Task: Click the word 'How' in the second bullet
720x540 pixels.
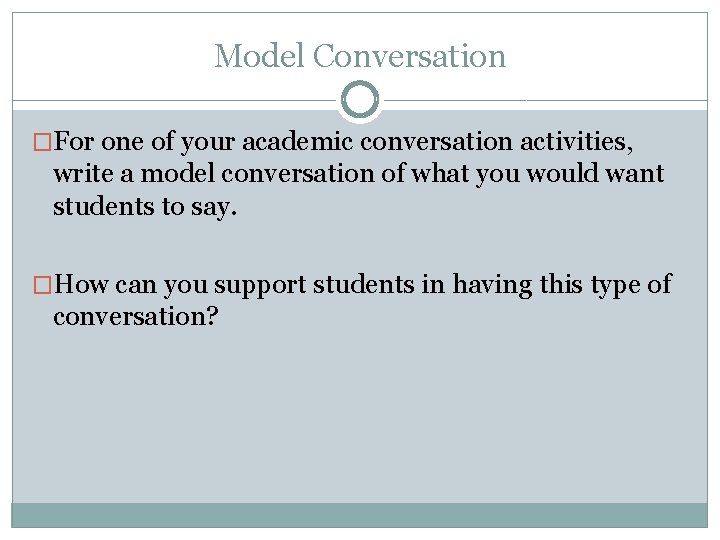Action: (x=83, y=286)
